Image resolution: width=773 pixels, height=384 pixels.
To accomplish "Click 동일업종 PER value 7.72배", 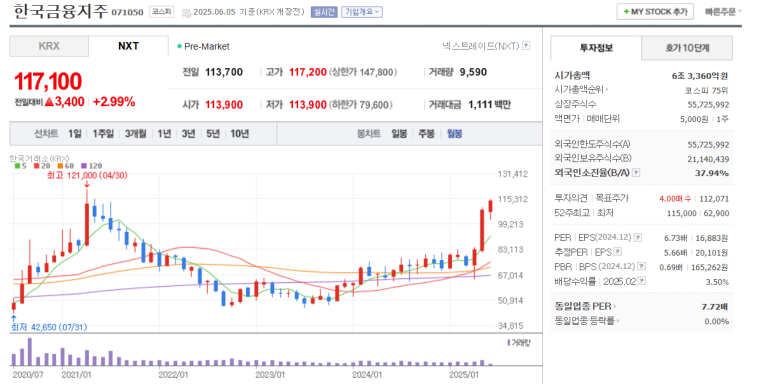I will click(715, 307).
